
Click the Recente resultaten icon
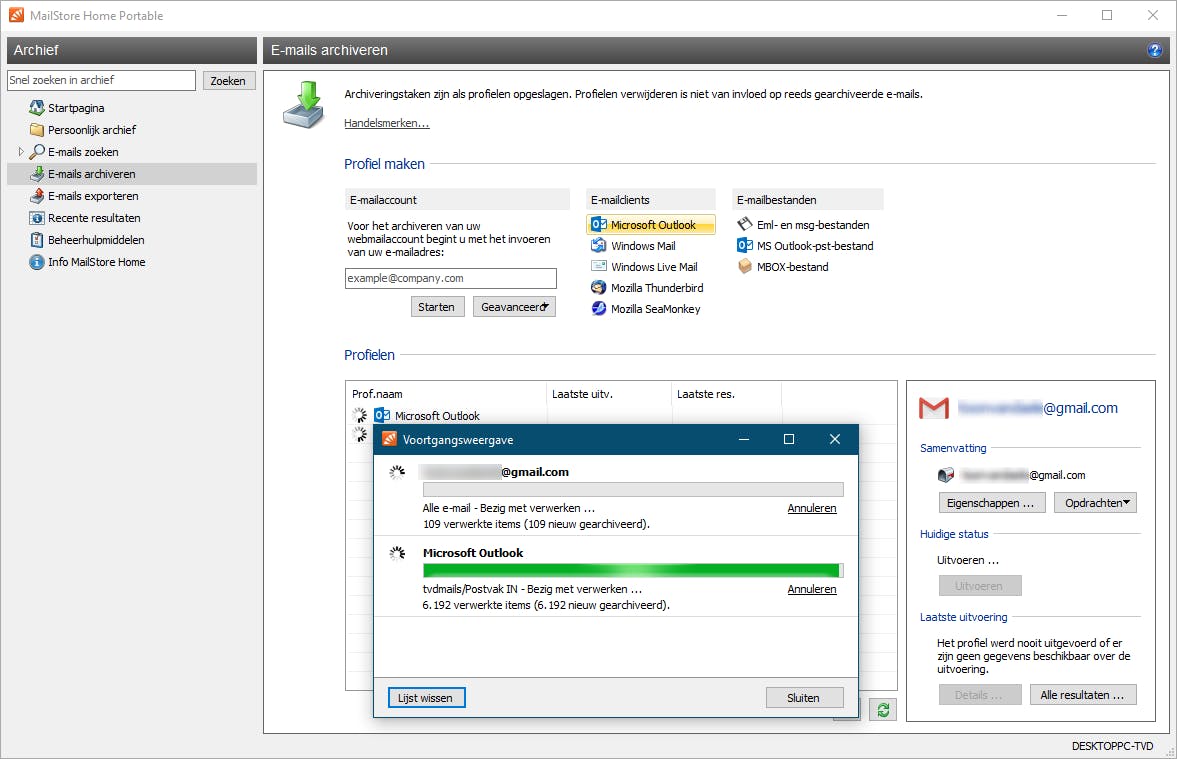(36, 218)
